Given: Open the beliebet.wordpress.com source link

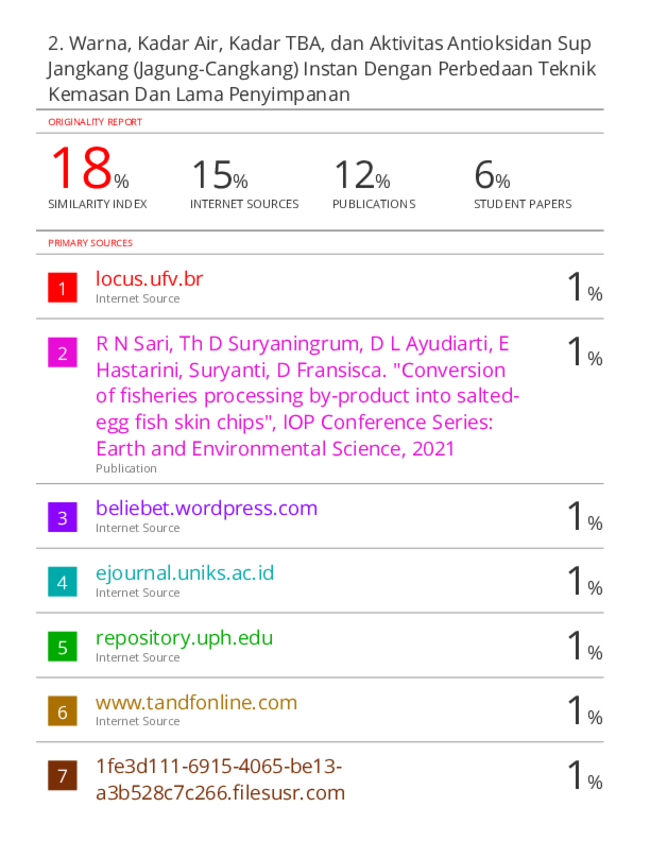Looking at the screenshot, I should coord(206,508).
